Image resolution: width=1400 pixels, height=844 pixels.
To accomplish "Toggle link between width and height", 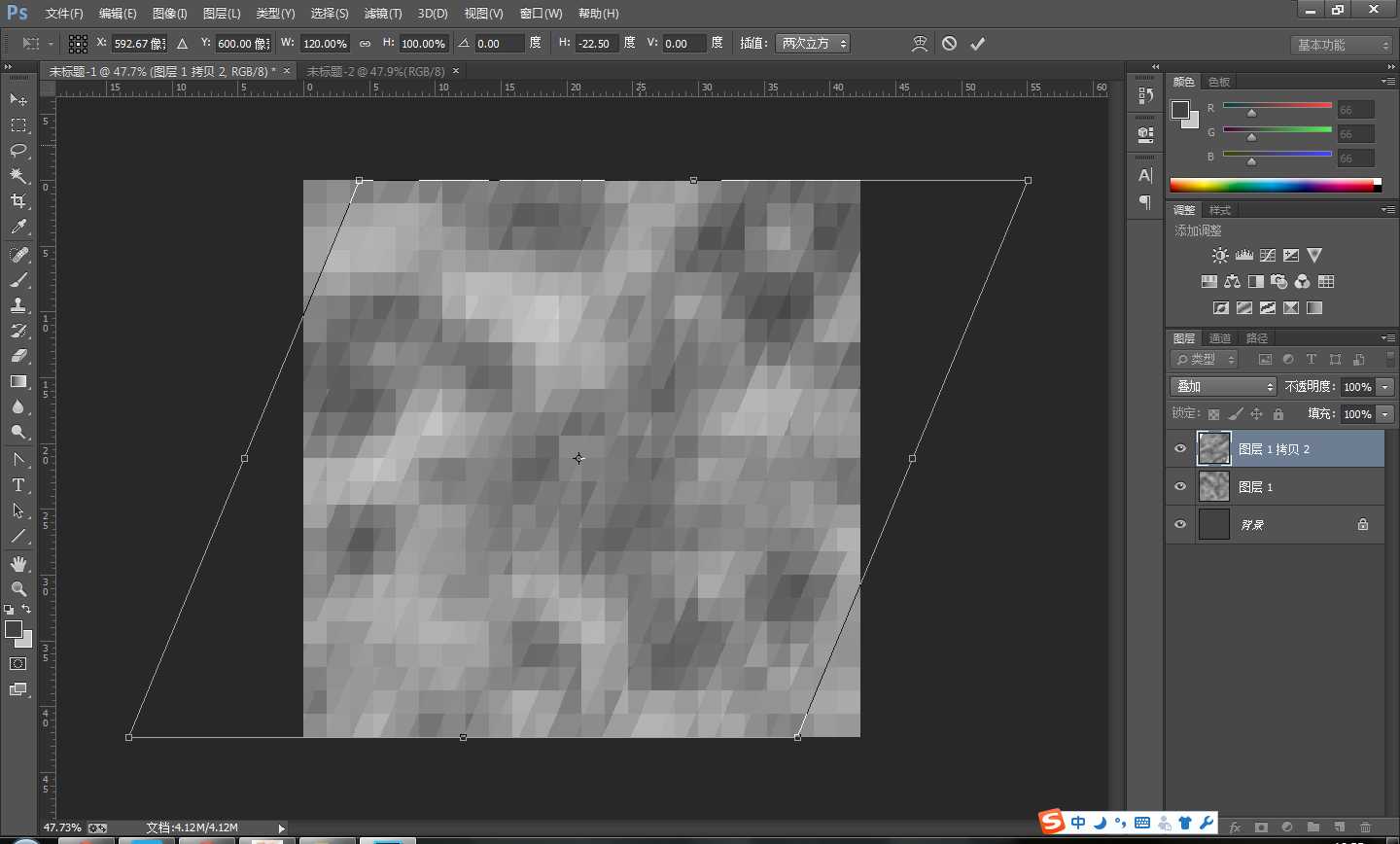I will pyautogui.click(x=365, y=44).
